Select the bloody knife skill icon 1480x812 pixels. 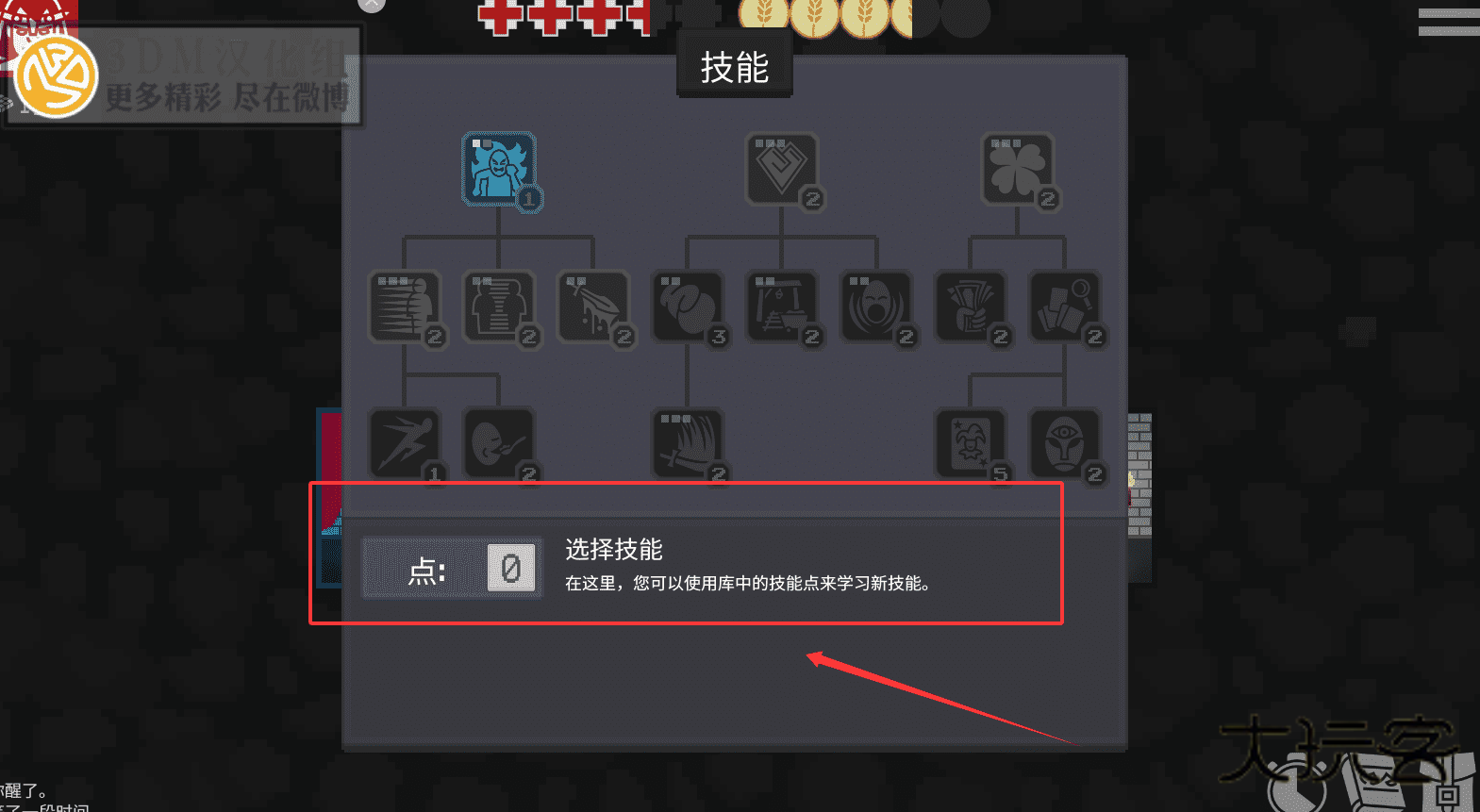click(593, 307)
